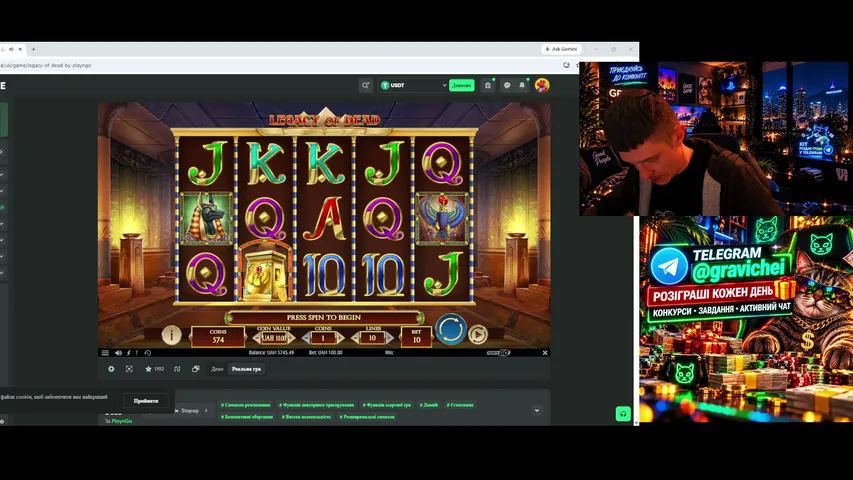Click the stats icon next to favorites count
The width and height of the screenshot is (853, 480).
pos(177,368)
